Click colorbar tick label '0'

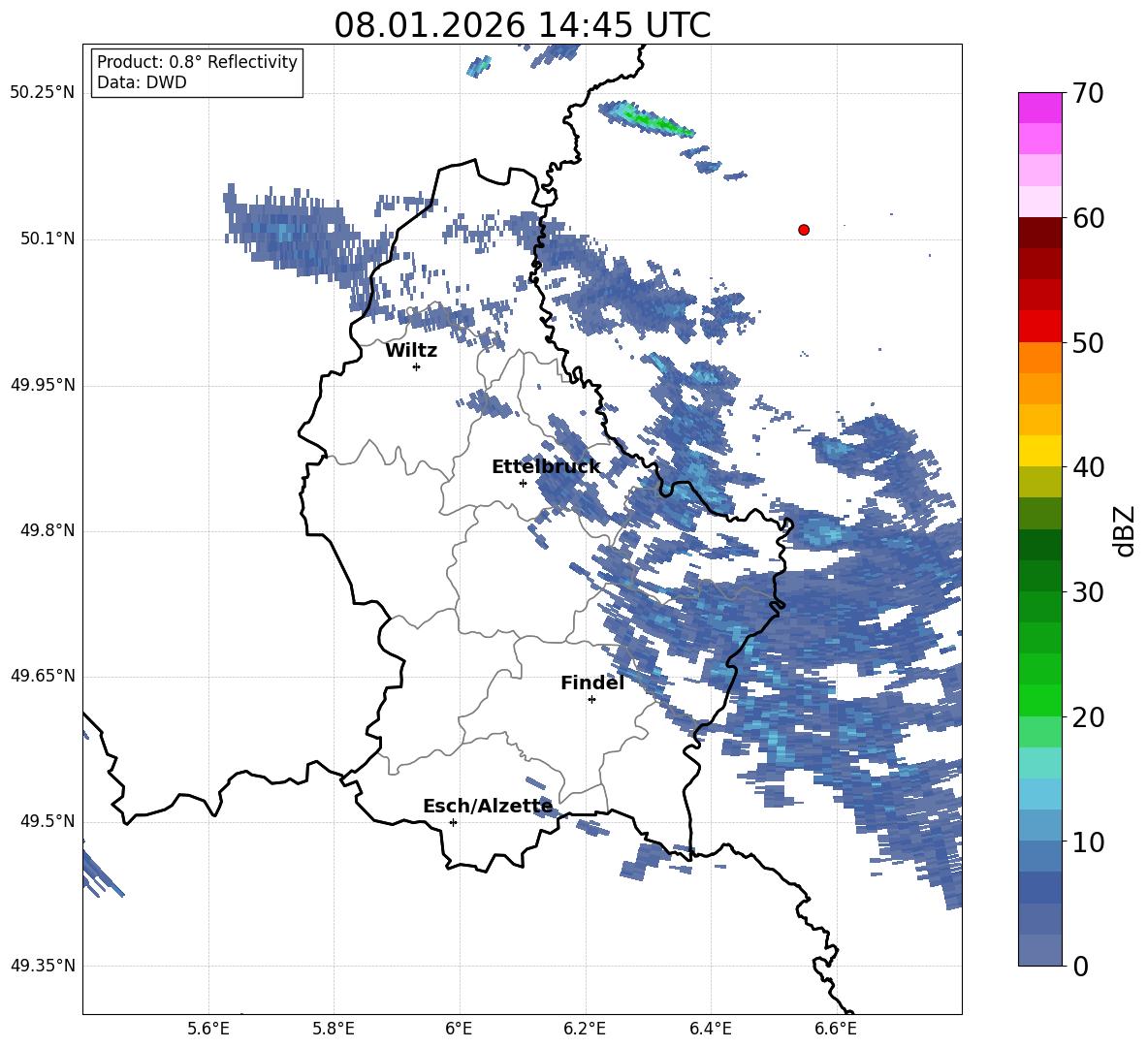[1080, 966]
